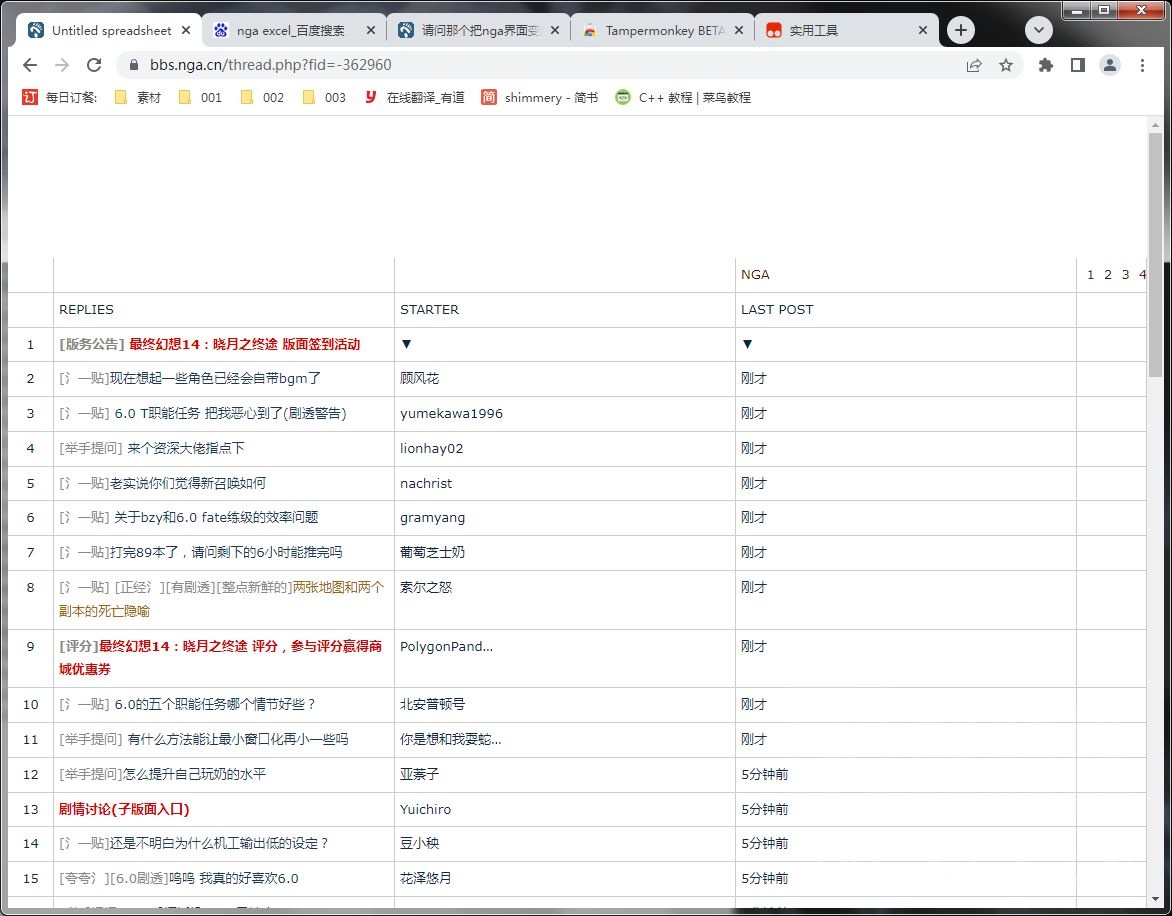The width and height of the screenshot is (1172, 916).
Task: Open the LAST POST column filter arrow
Action: [747, 344]
